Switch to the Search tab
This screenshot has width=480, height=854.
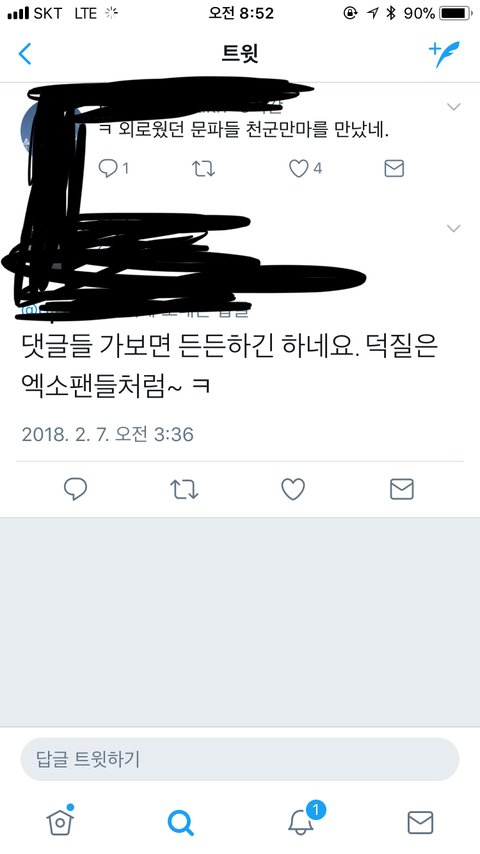[x=180, y=822]
